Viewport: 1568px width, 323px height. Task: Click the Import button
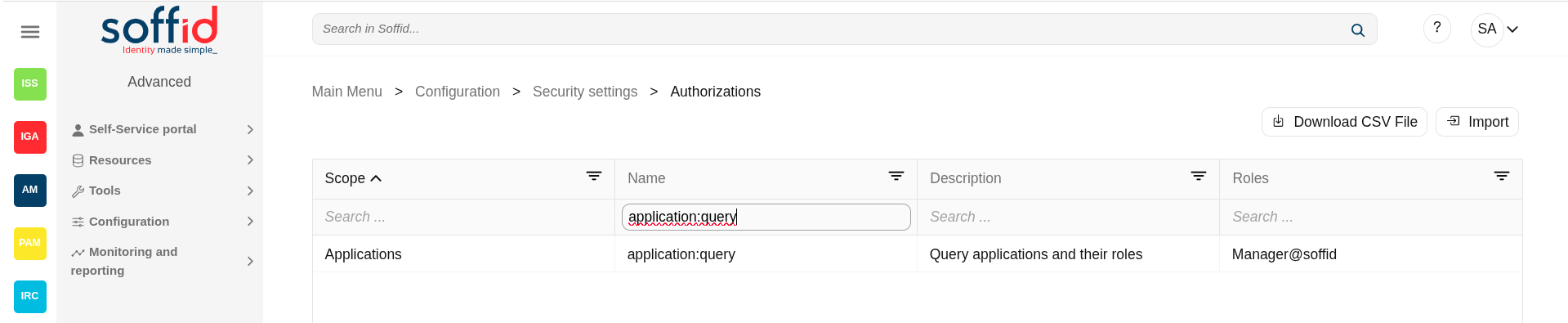(1477, 122)
